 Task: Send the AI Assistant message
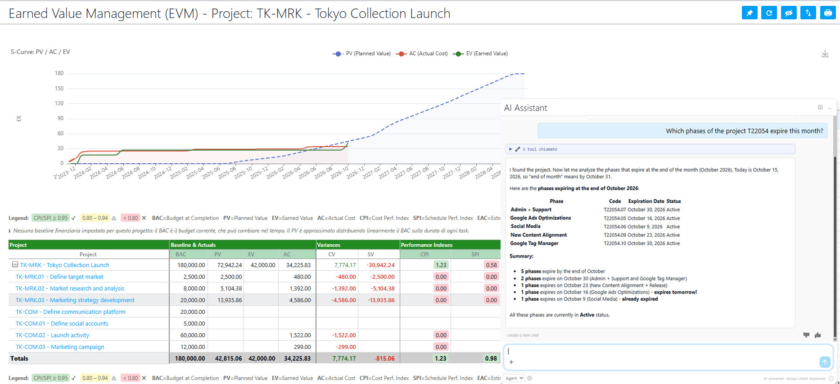coord(824,362)
